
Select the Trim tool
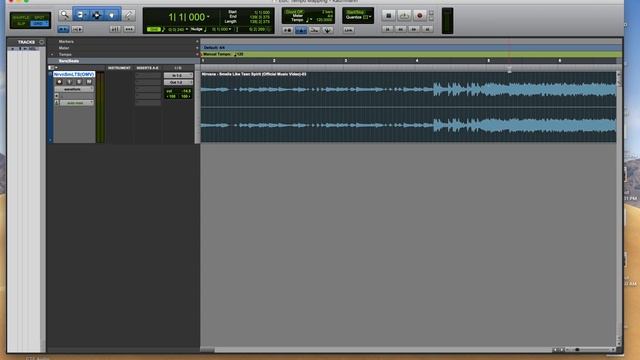80,15
